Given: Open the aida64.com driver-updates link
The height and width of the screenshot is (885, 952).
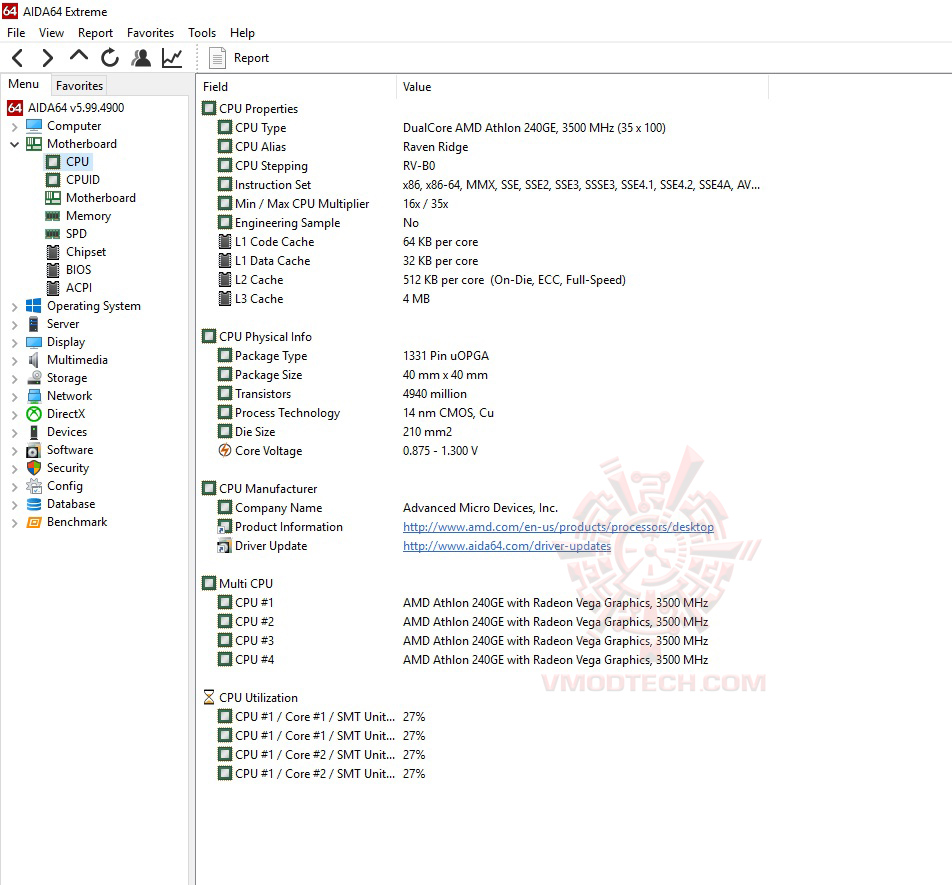Looking at the screenshot, I should coord(506,546).
